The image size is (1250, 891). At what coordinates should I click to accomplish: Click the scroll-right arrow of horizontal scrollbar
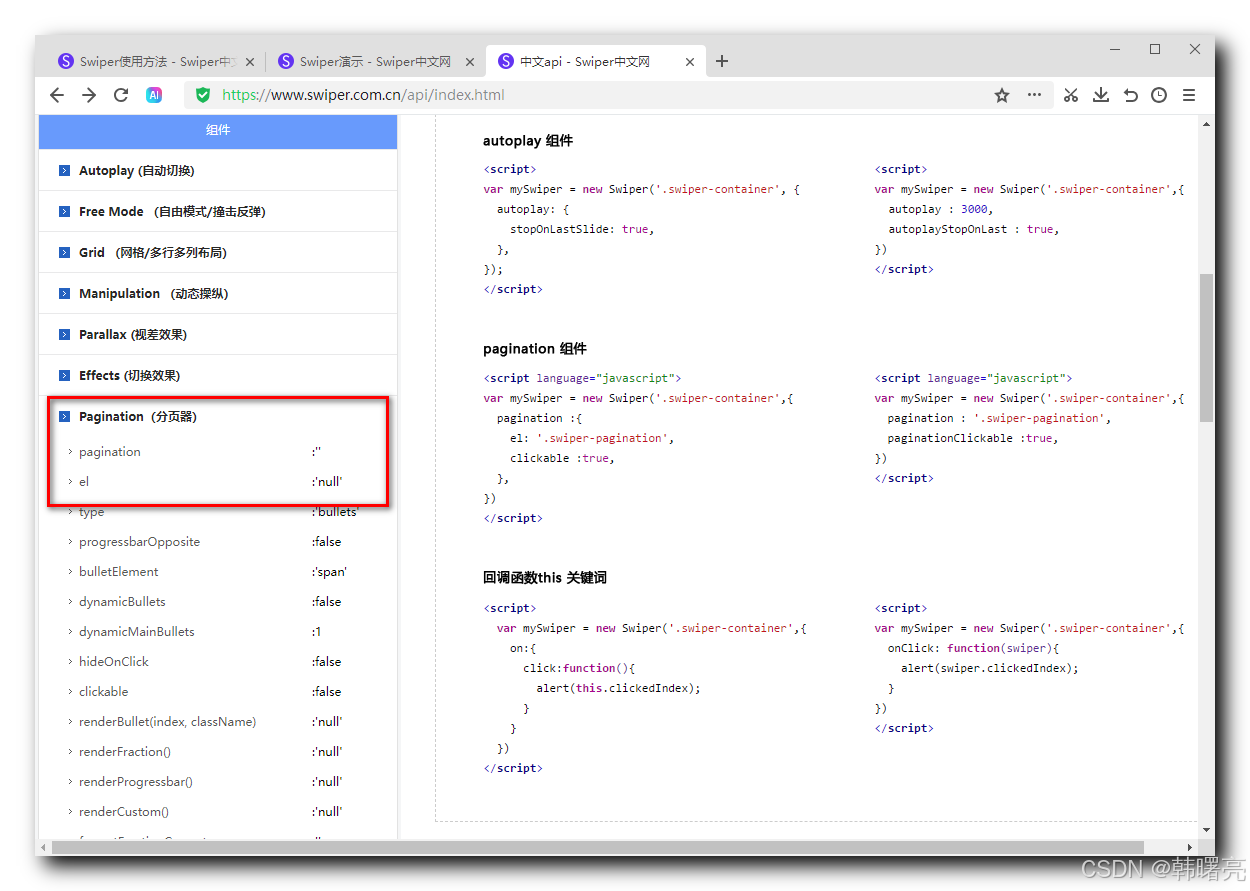pos(1190,847)
